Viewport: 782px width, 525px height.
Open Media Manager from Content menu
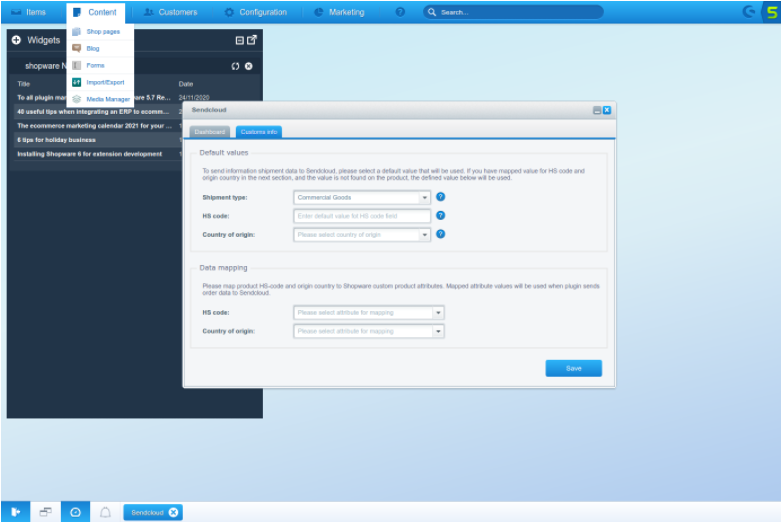click(100, 99)
